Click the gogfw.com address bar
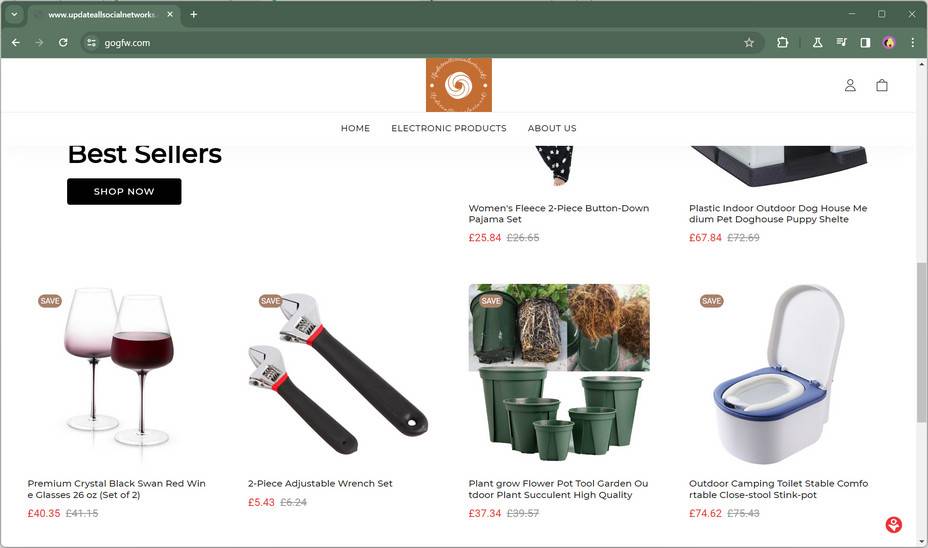The image size is (928, 548). (x=414, y=43)
